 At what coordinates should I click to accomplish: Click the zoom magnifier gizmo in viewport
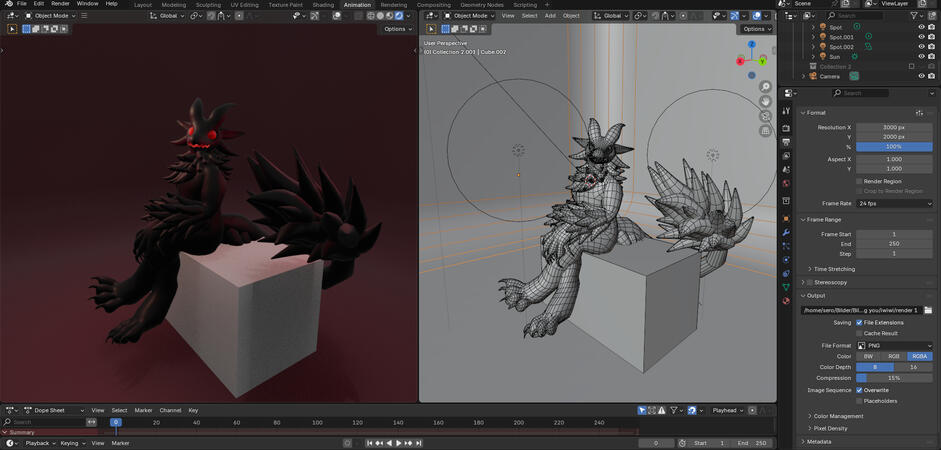pyautogui.click(x=766, y=87)
